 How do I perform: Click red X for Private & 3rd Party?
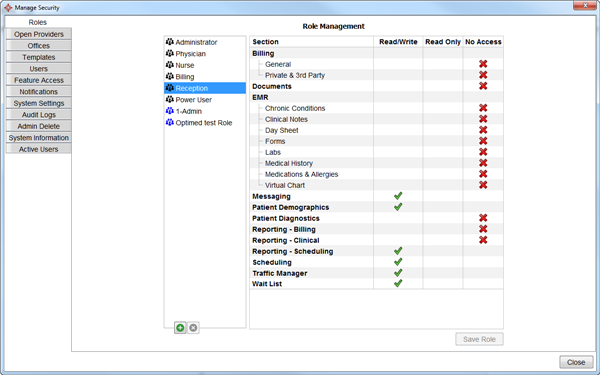coord(483,75)
